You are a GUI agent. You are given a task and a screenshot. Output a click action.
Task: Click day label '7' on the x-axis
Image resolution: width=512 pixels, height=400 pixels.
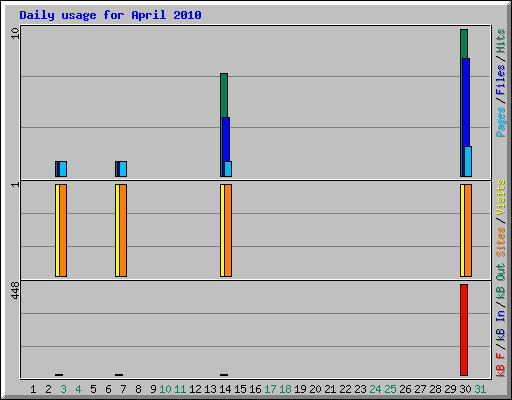pyautogui.click(x=123, y=389)
